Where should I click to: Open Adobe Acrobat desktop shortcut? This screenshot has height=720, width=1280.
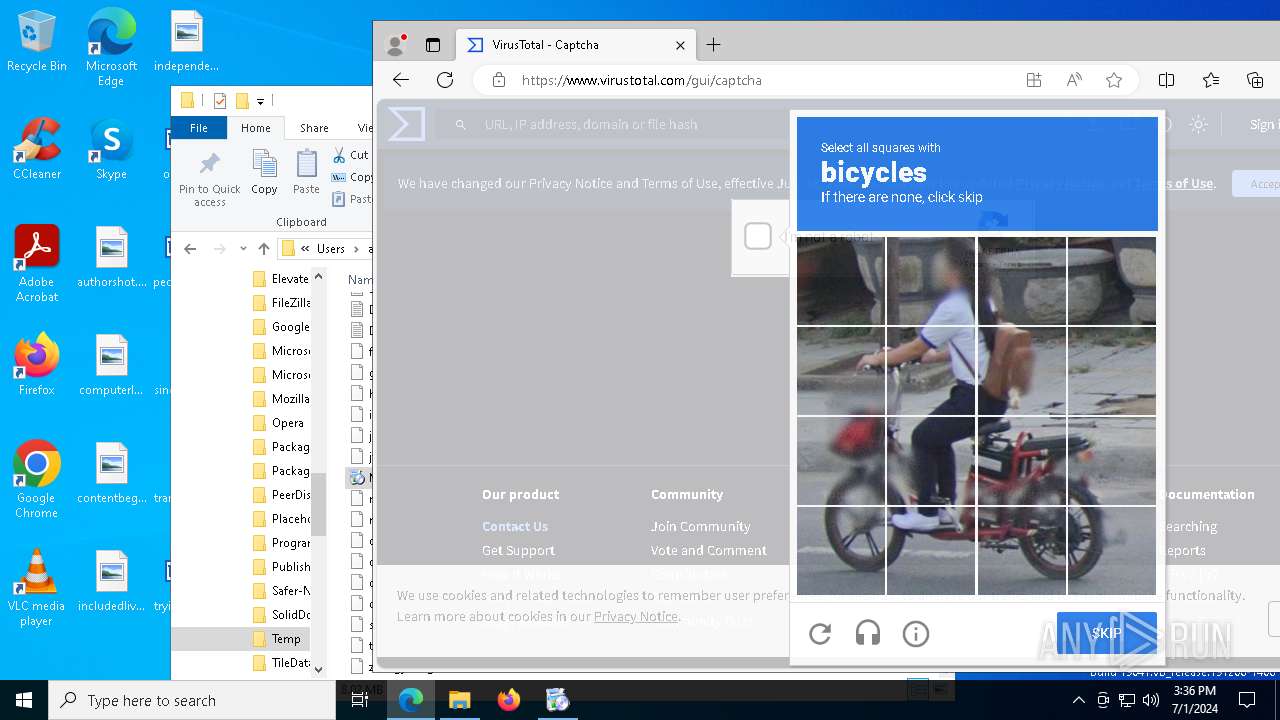[x=37, y=263]
